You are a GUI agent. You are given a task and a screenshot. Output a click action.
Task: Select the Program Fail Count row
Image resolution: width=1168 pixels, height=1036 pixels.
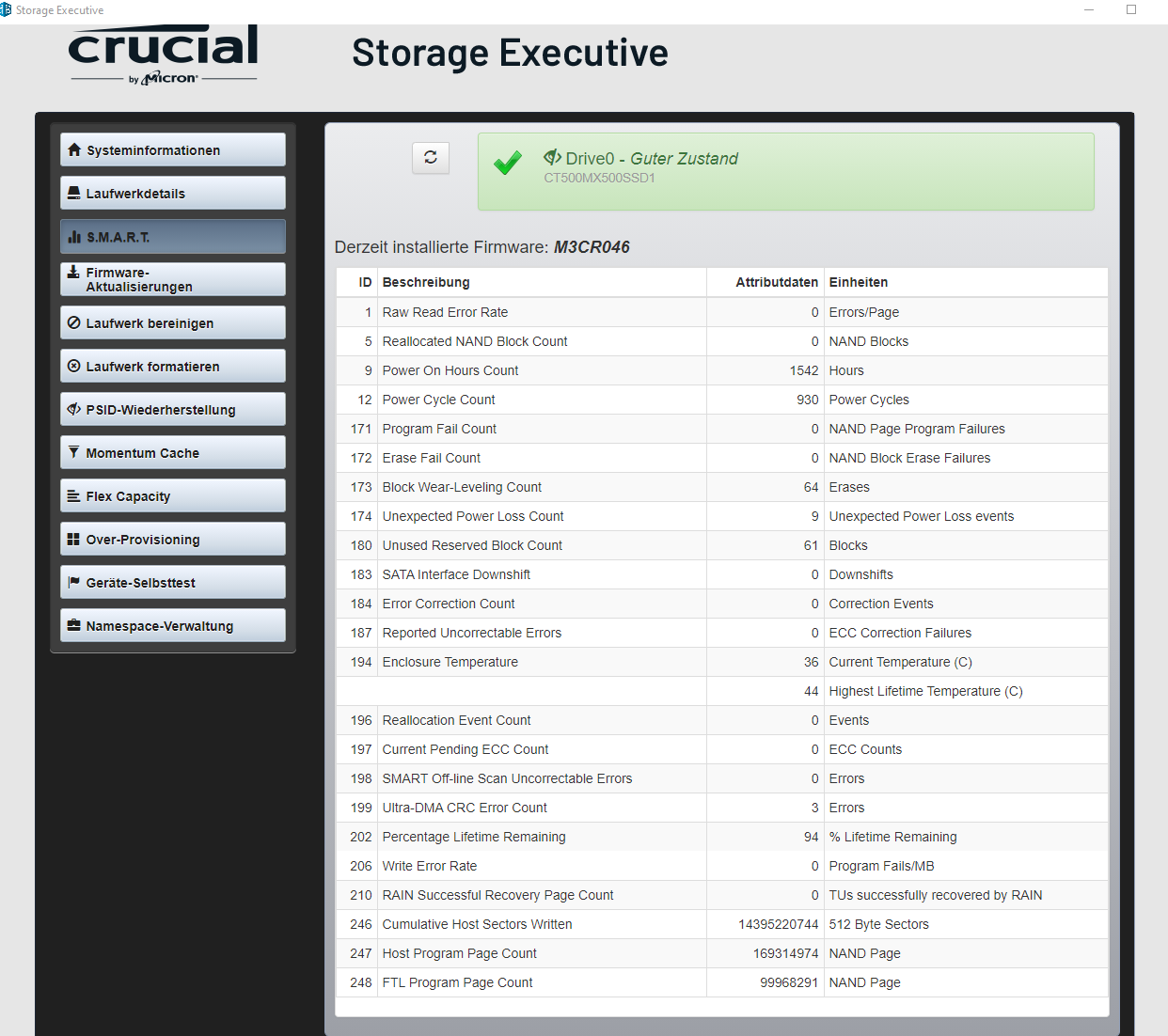coord(722,429)
